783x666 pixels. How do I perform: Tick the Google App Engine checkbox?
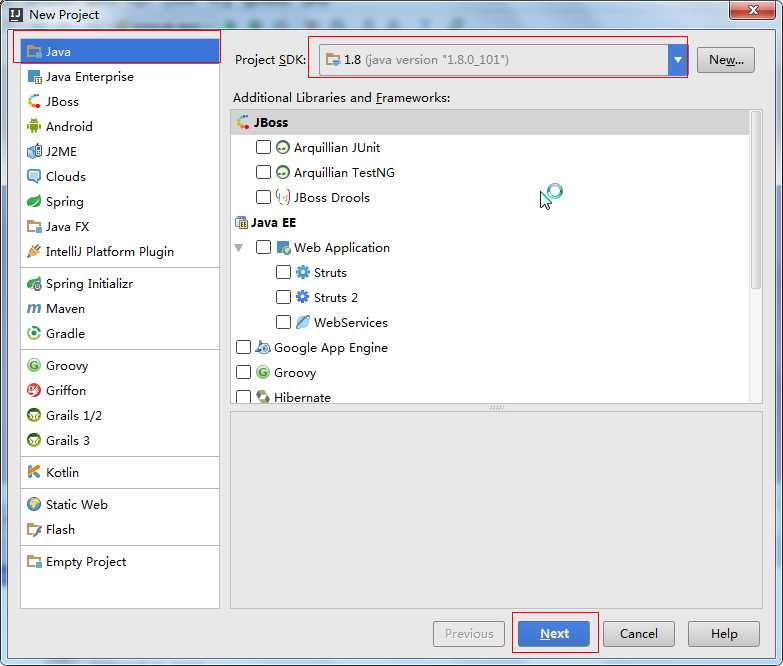[x=243, y=347]
